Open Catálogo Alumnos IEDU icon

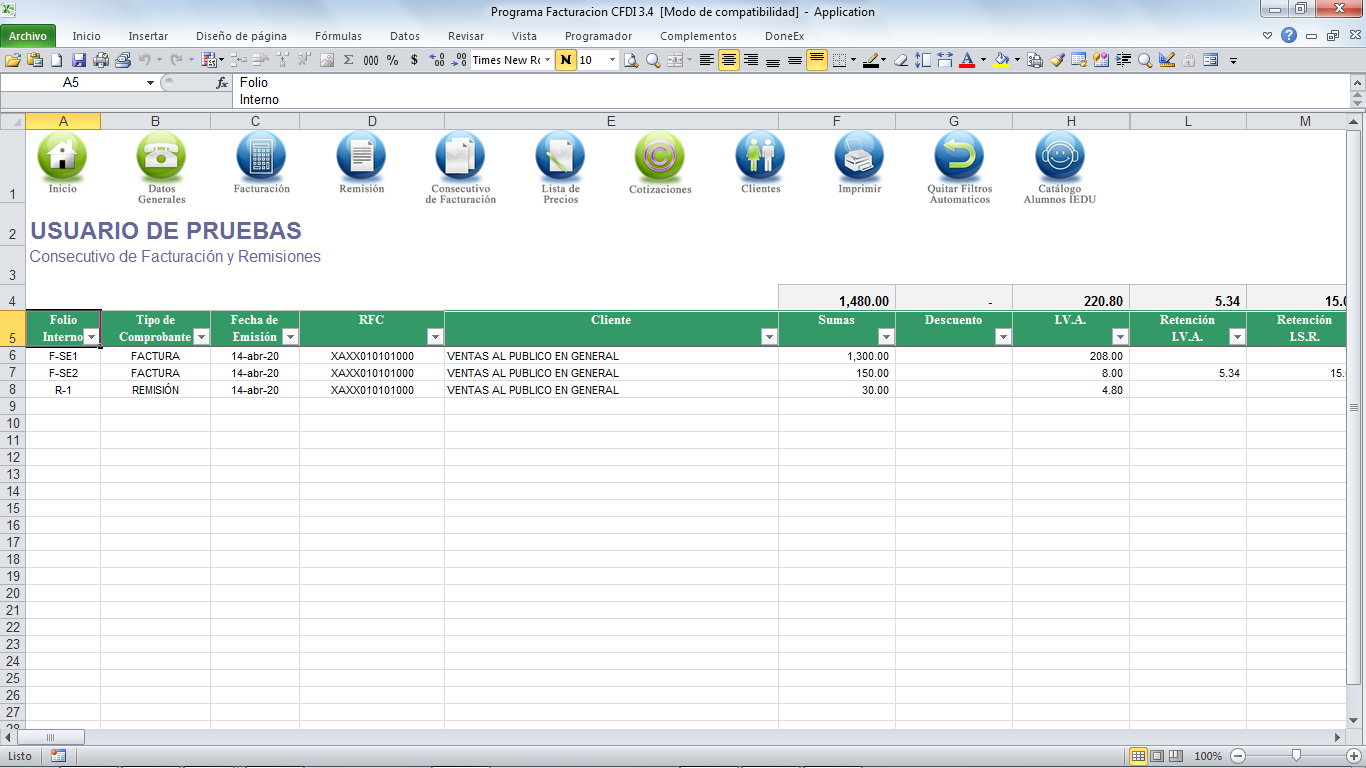(1059, 157)
